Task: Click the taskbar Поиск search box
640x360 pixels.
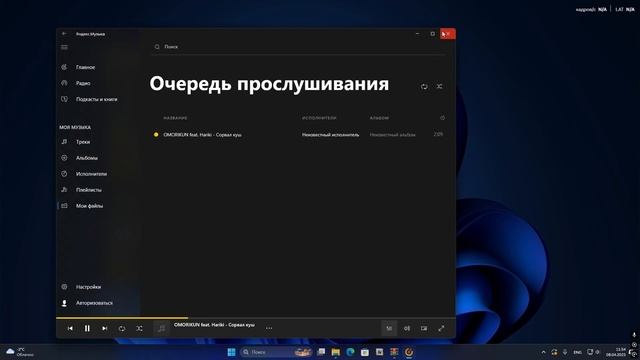Action: point(276,352)
